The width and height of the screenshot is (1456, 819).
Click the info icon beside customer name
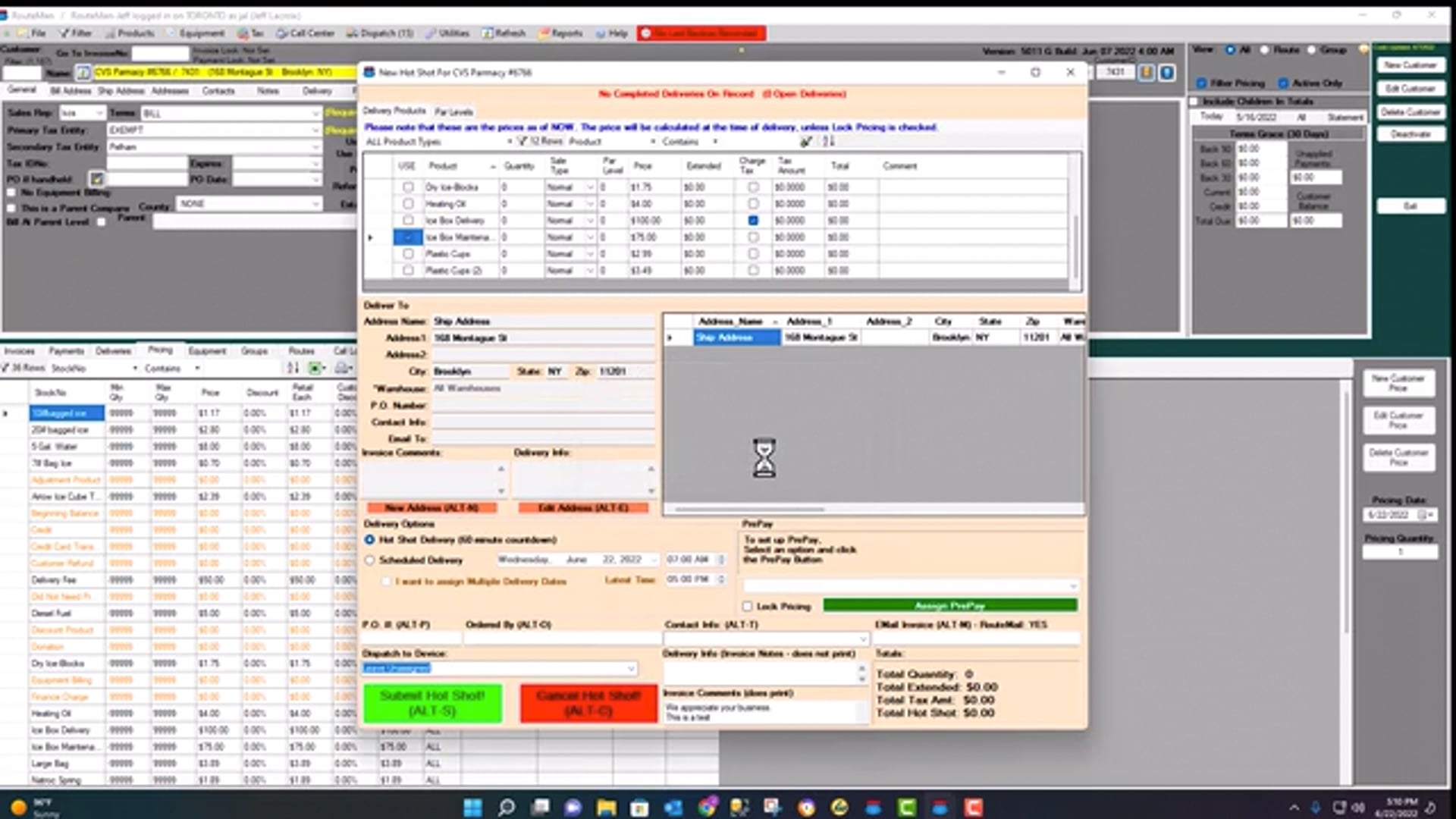pyautogui.click(x=83, y=73)
